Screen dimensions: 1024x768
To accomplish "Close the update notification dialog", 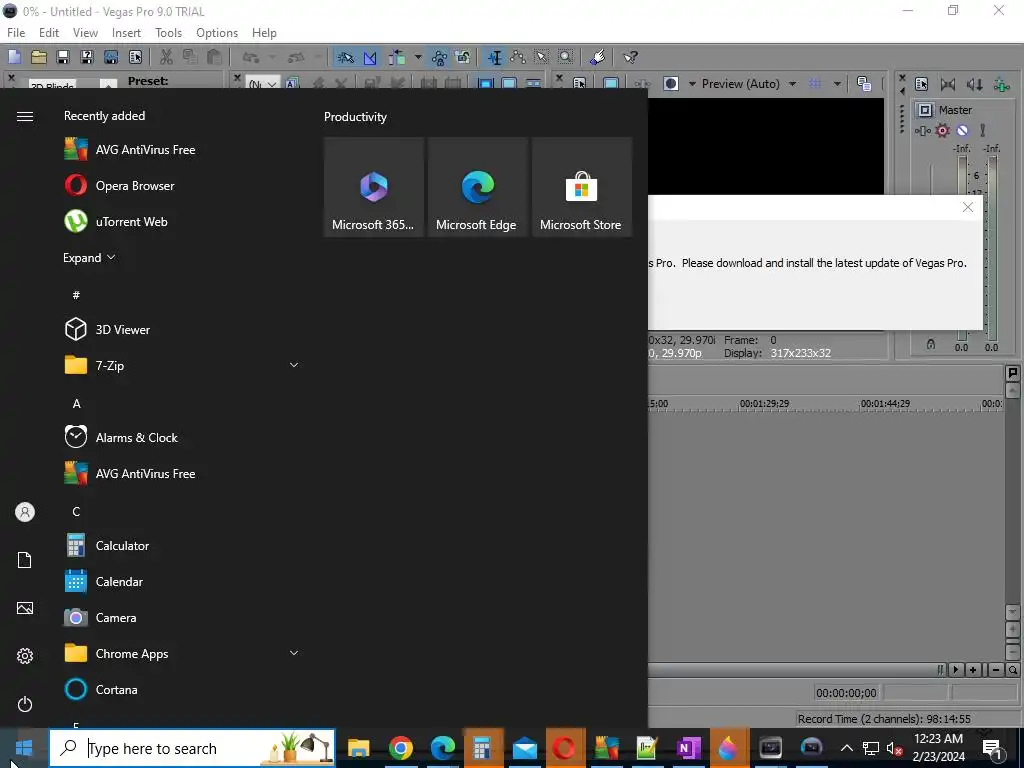I will pos(968,207).
